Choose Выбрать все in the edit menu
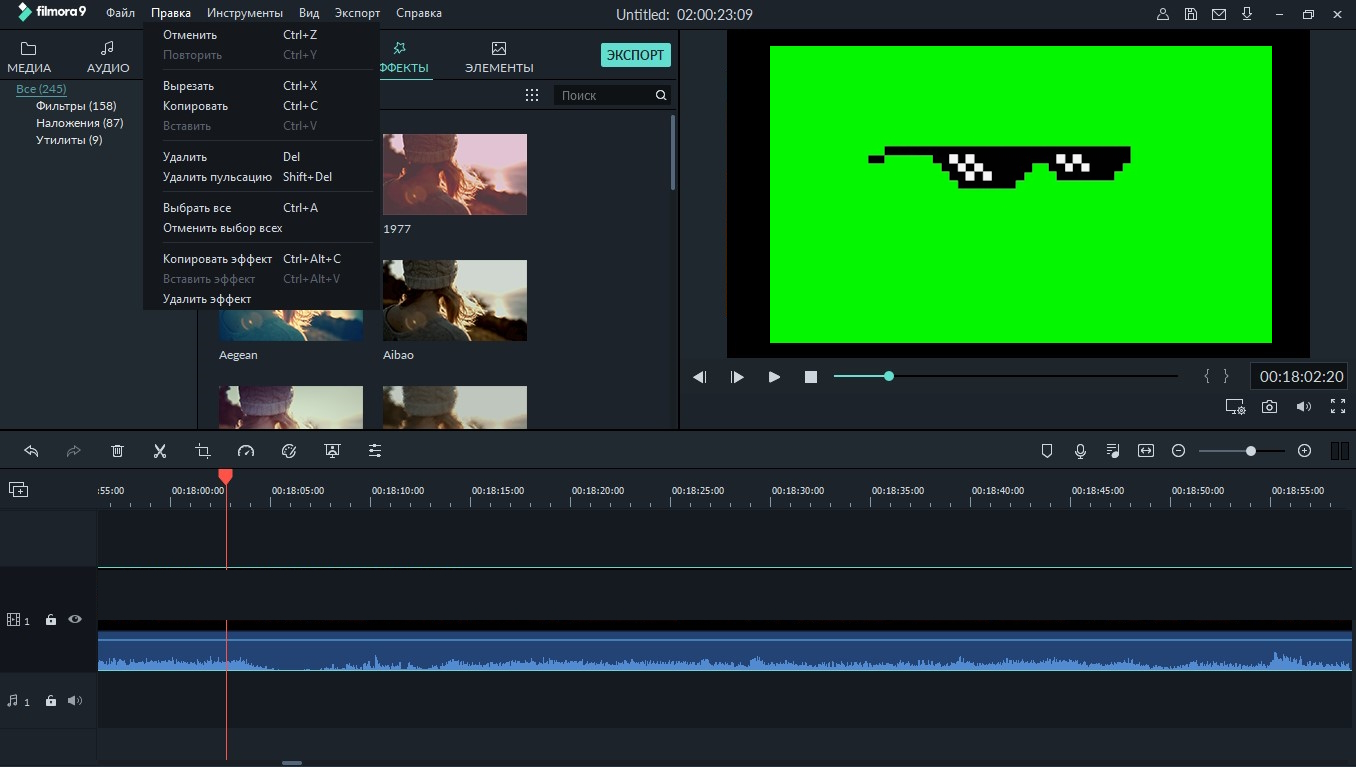Image resolution: width=1356 pixels, height=767 pixels. pyautogui.click(x=197, y=208)
